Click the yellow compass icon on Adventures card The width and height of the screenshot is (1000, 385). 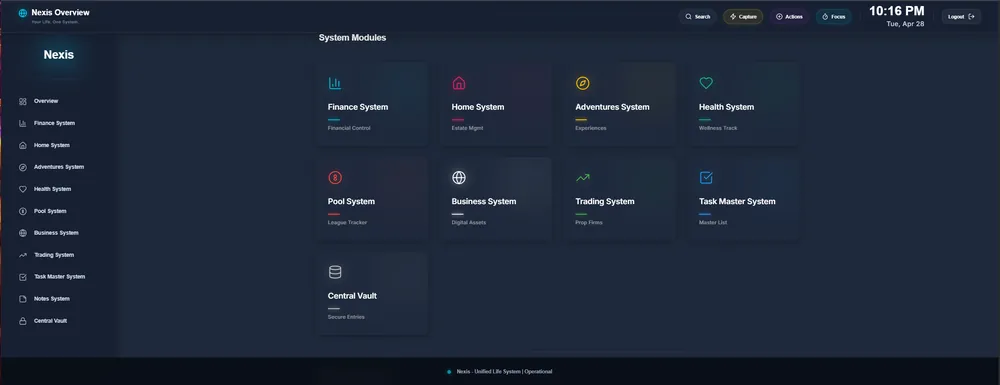[x=582, y=84]
